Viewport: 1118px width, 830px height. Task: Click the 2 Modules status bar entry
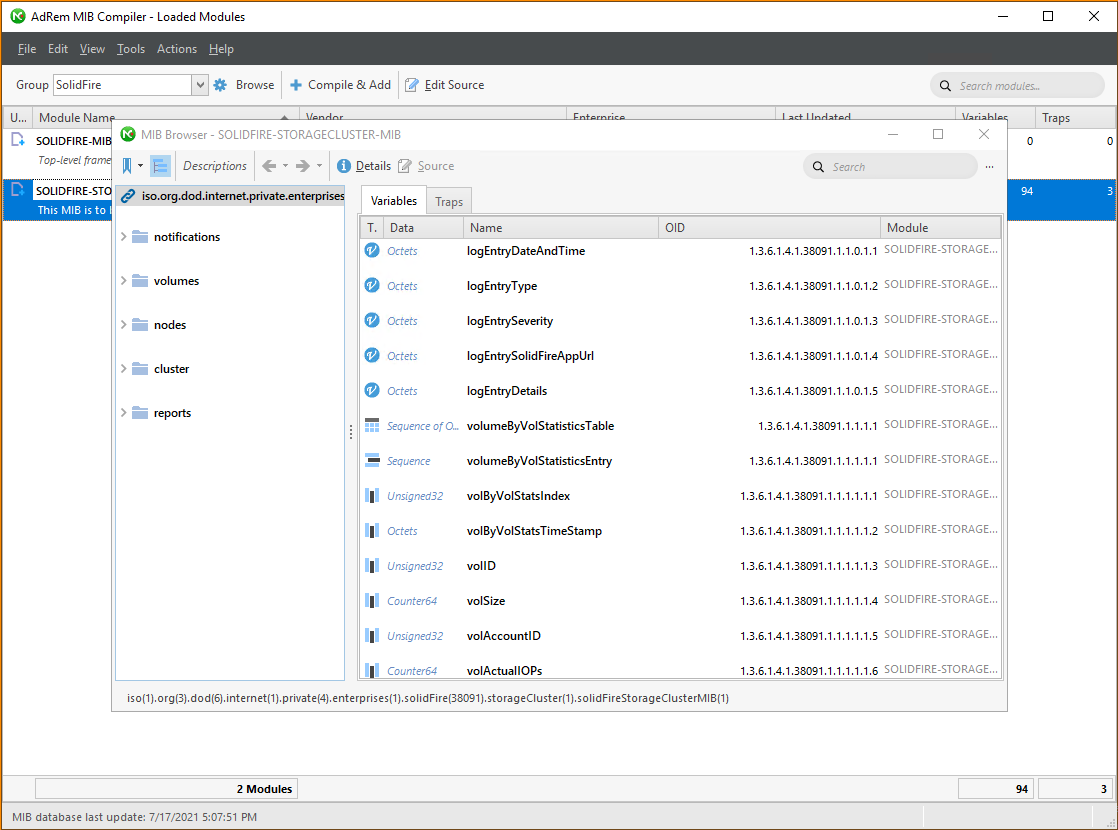pyautogui.click(x=166, y=789)
